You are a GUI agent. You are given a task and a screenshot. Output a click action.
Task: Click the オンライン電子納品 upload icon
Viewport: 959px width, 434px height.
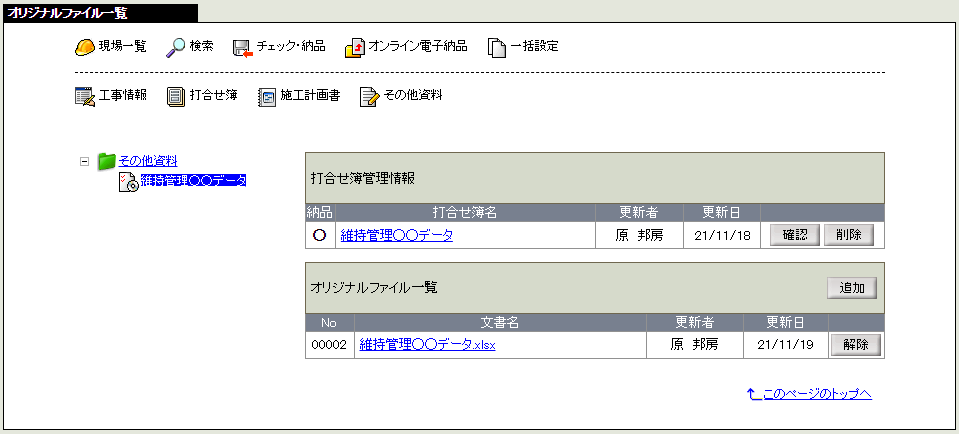coord(355,48)
